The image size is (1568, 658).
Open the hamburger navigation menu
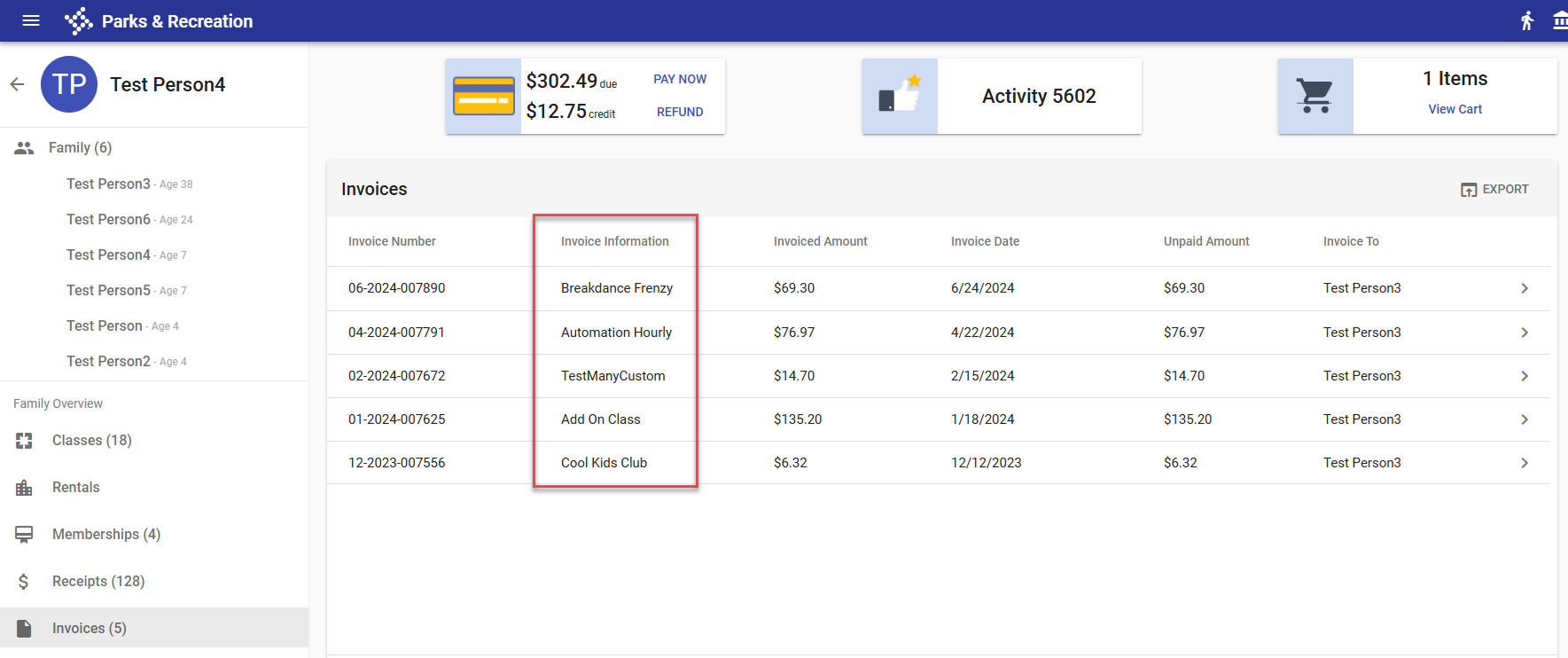(31, 20)
